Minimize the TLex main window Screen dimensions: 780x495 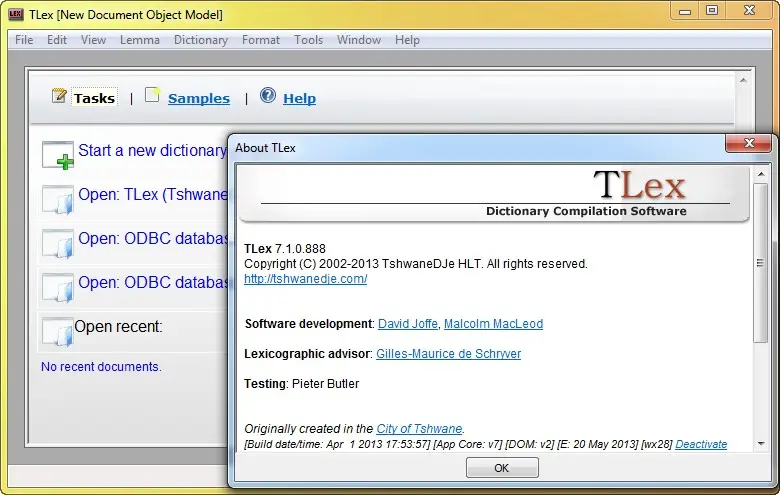[x=685, y=10]
